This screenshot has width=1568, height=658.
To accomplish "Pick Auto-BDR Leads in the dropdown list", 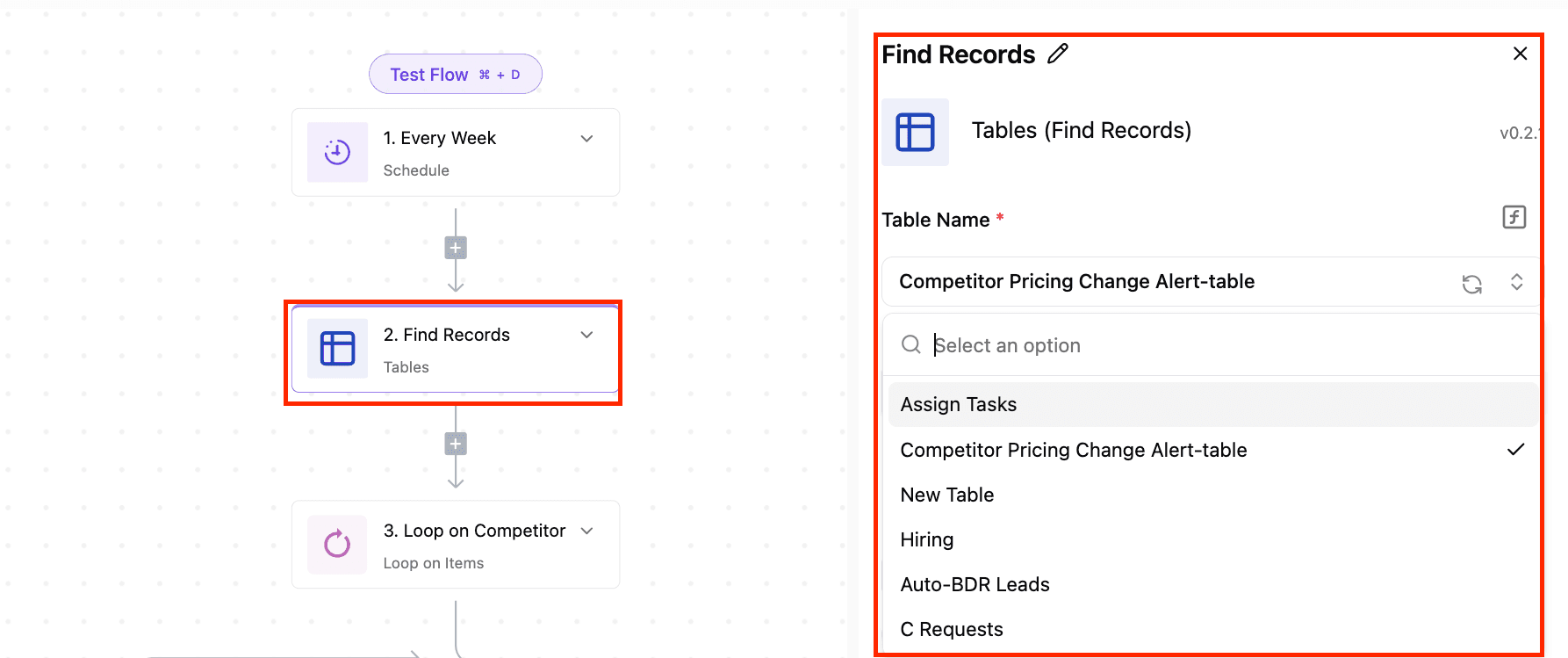I will click(x=975, y=584).
